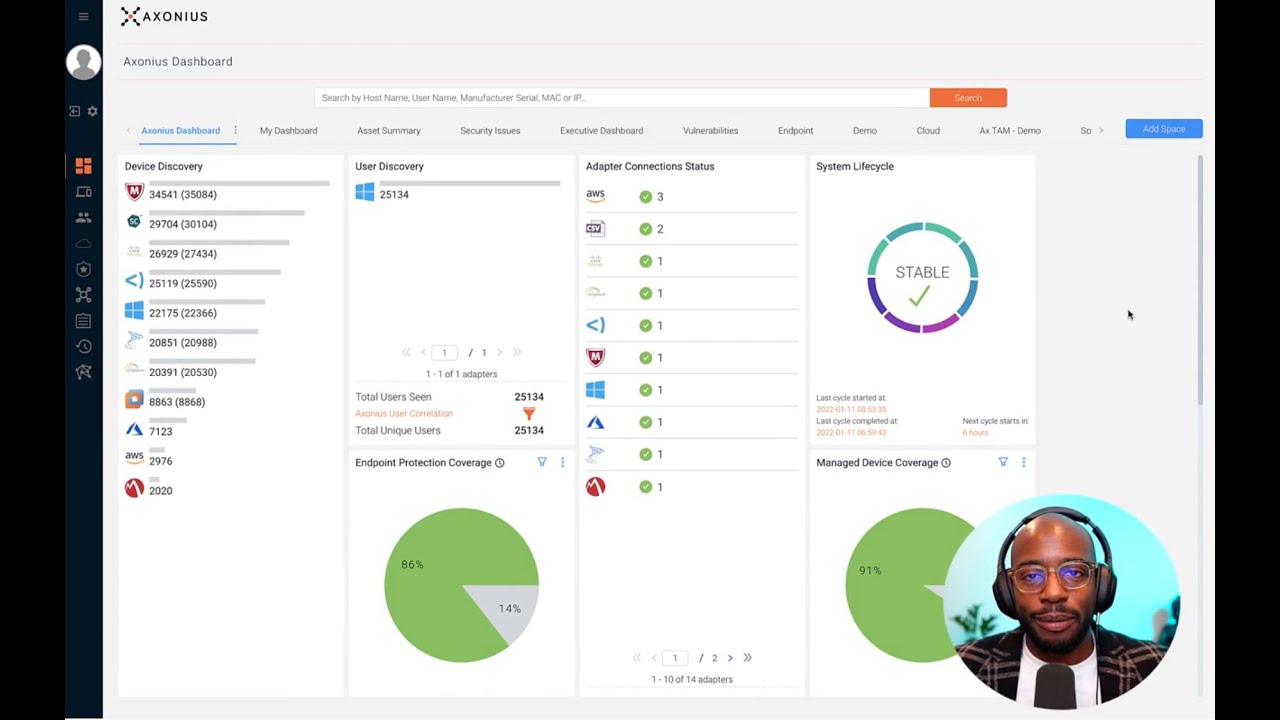
Task: Click the Add Space button
Action: [x=1164, y=129]
